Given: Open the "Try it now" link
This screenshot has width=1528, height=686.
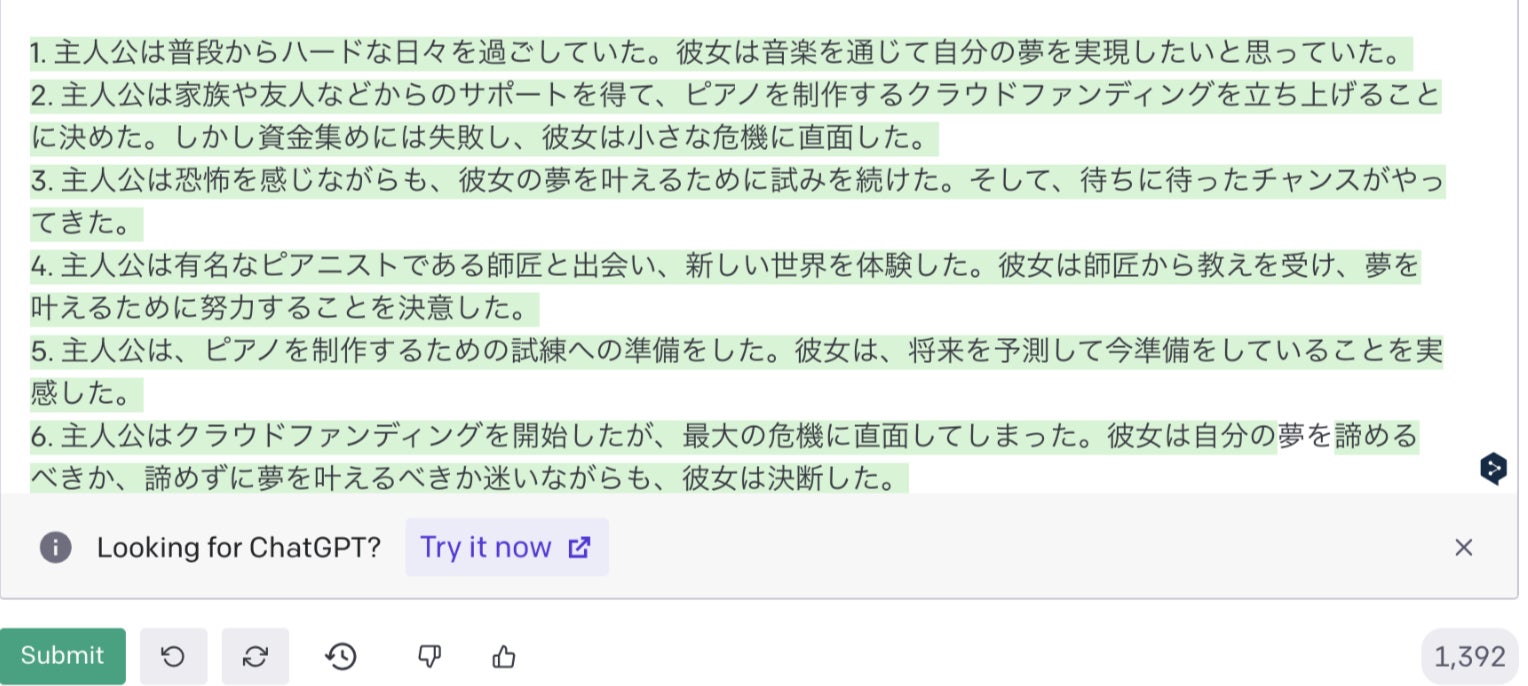Looking at the screenshot, I should [506, 547].
